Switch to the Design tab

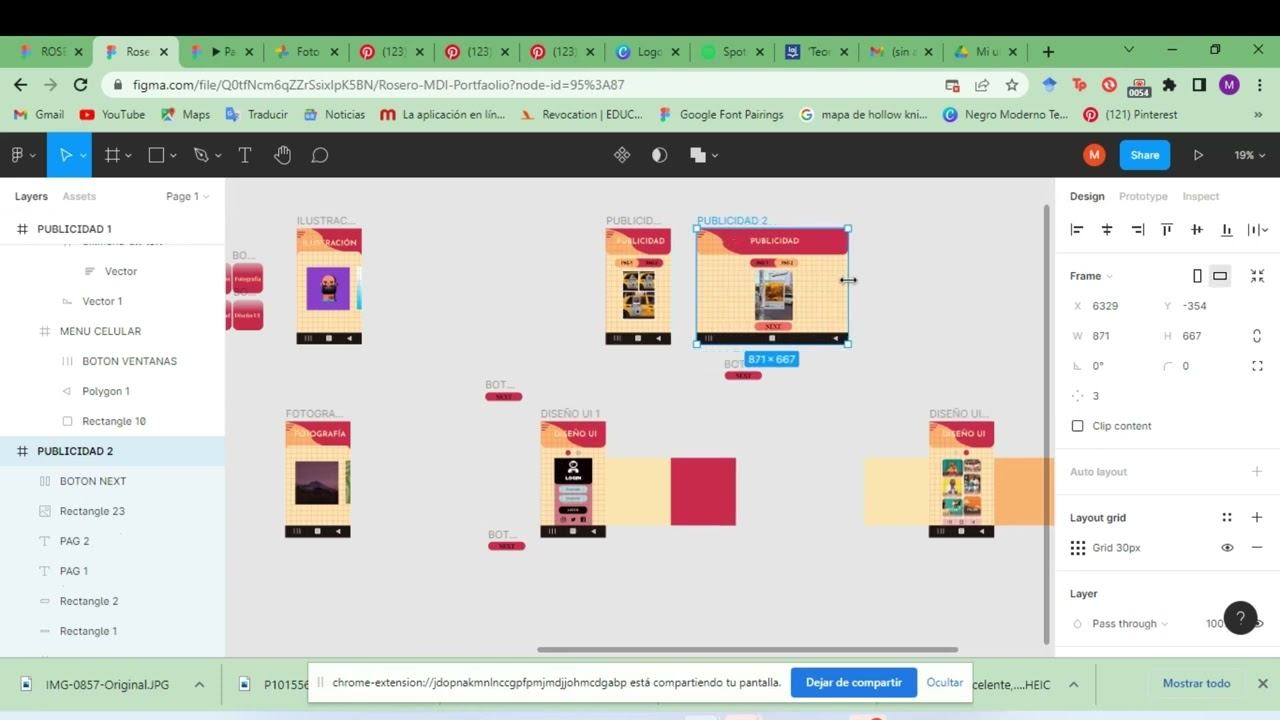(1087, 196)
